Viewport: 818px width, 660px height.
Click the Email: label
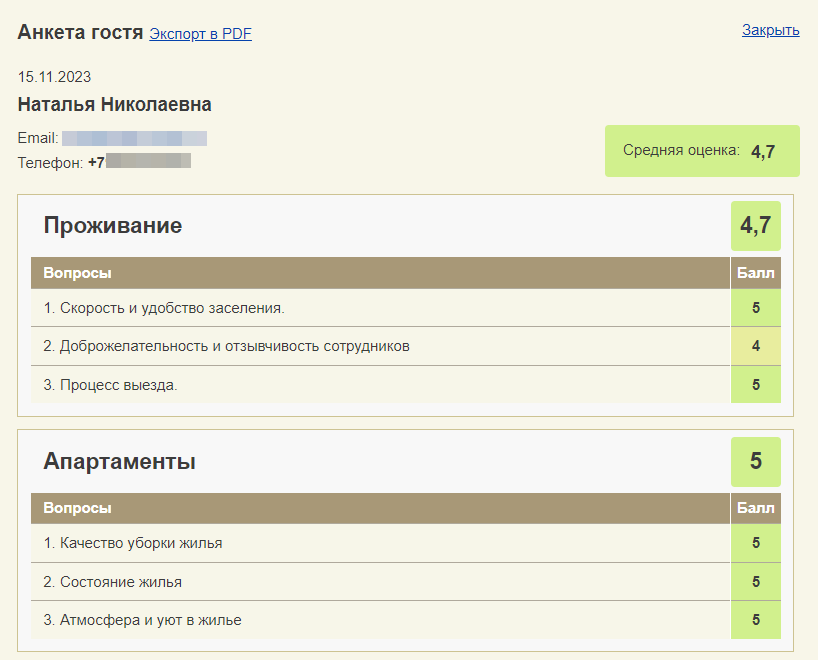(x=38, y=138)
